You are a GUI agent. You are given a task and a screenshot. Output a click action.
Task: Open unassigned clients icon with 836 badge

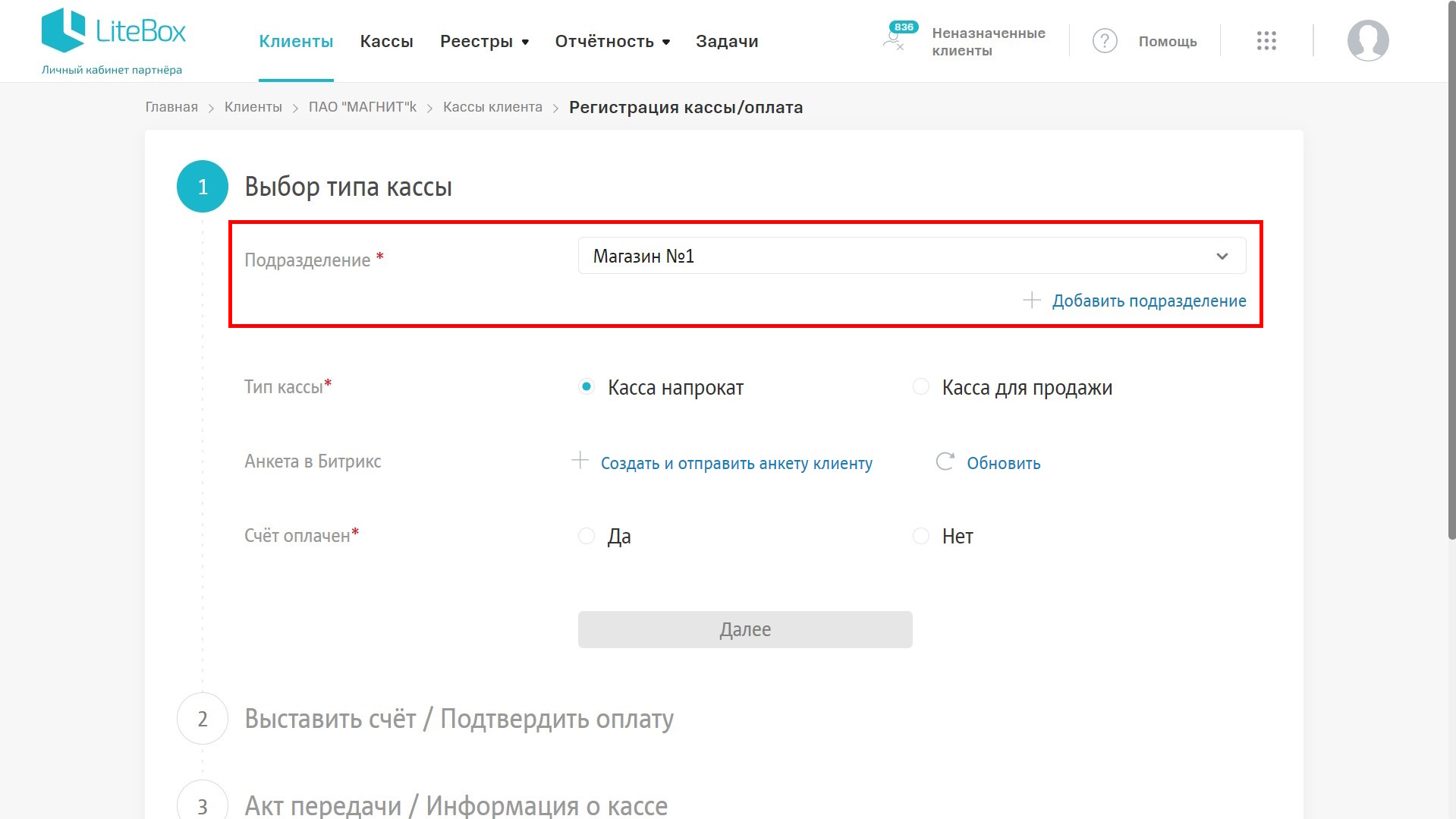pyautogui.click(x=898, y=37)
